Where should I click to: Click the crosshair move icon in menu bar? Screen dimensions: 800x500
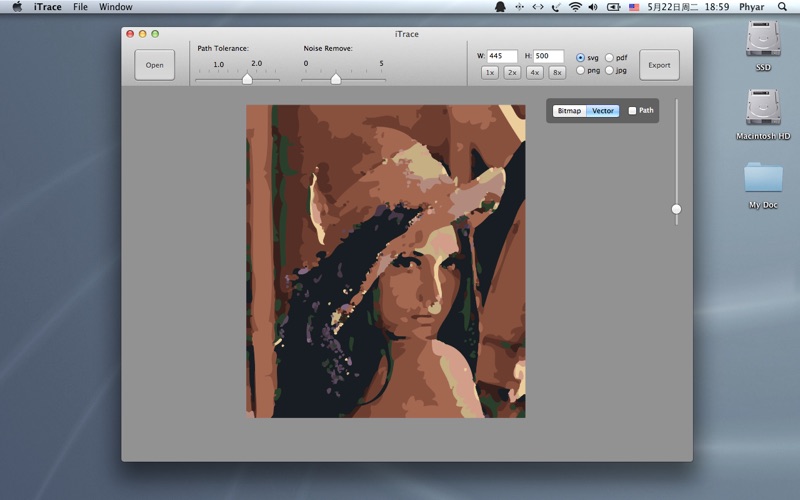coord(519,7)
